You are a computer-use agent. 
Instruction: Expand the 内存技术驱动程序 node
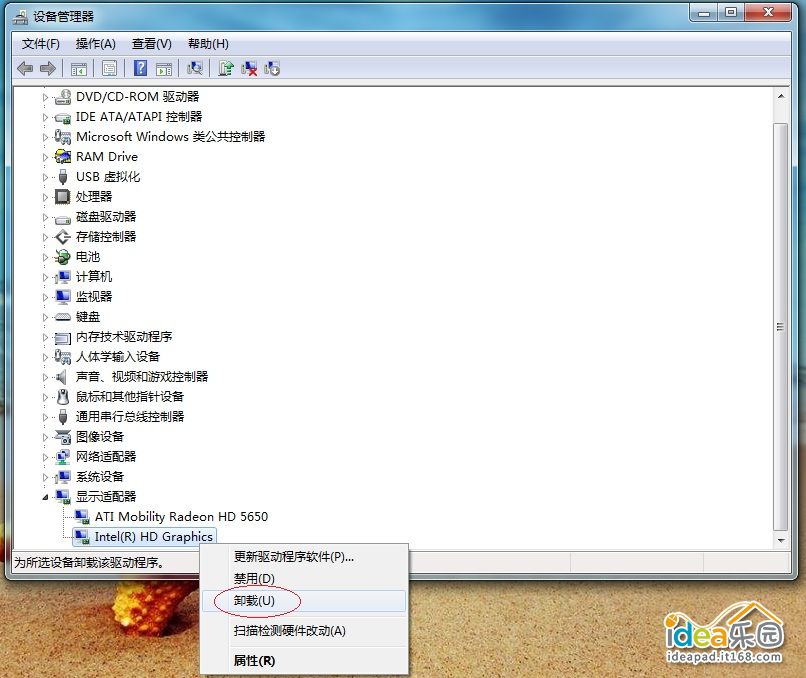pos(45,338)
